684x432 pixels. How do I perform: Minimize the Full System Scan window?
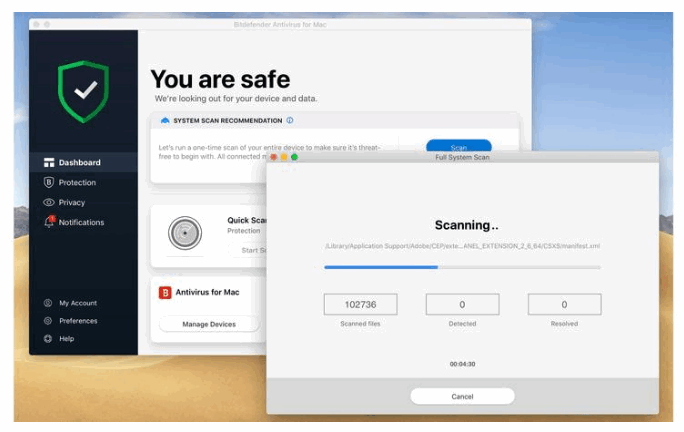click(284, 157)
